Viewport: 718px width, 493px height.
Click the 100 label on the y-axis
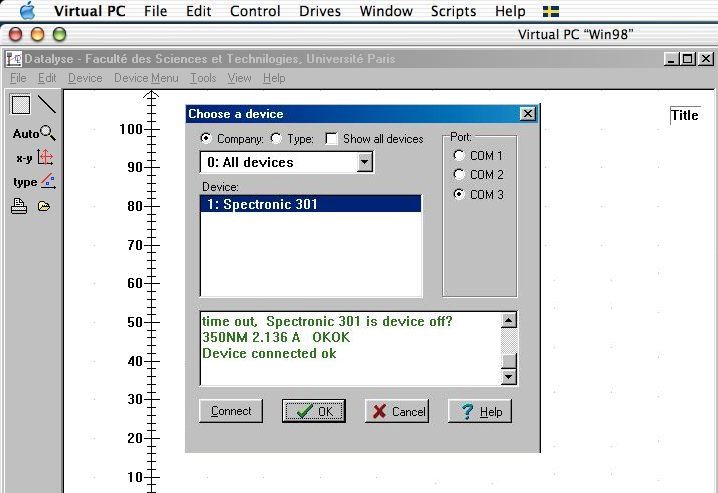click(131, 130)
